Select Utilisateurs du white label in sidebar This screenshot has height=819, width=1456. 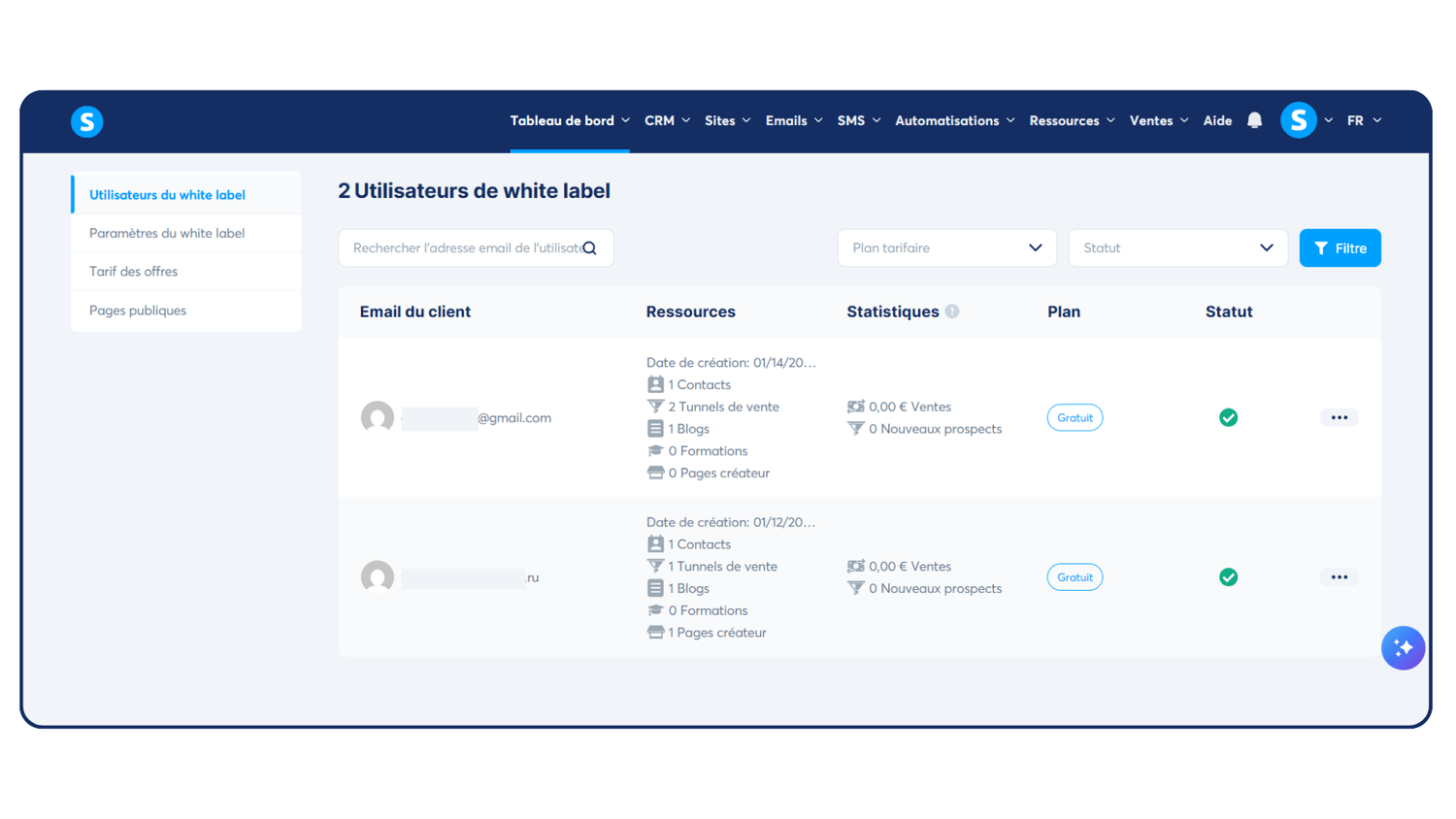coord(186,195)
